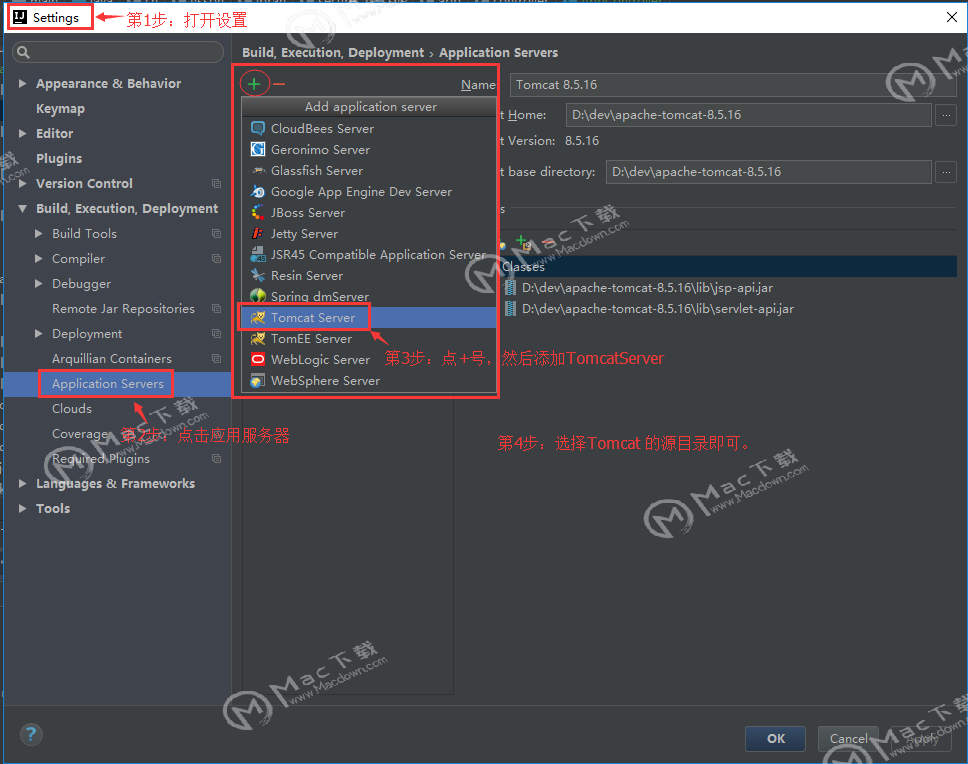968x764 pixels.
Task: Click project-level icon beside Version Control
Action: (x=216, y=183)
